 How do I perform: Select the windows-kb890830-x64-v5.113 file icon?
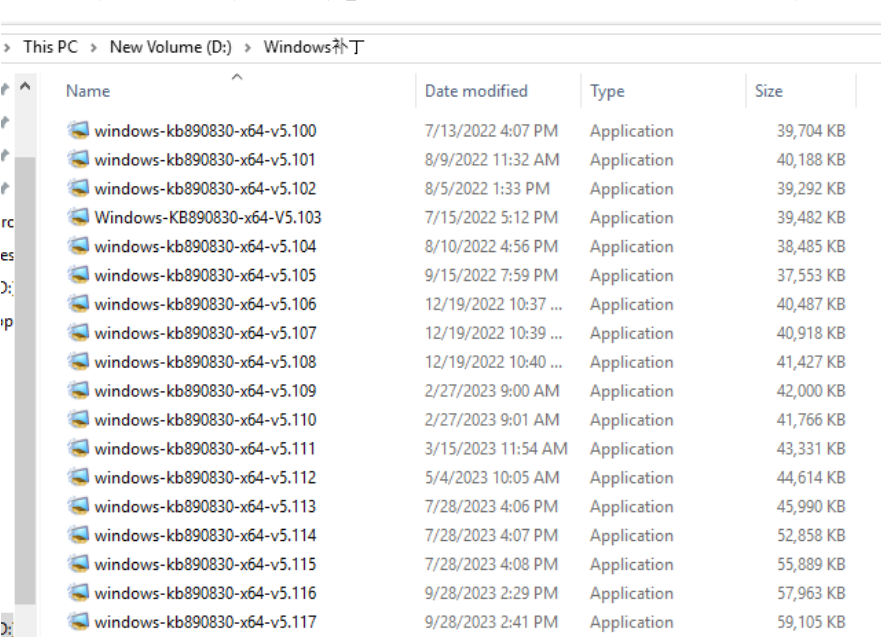point(78,507)
